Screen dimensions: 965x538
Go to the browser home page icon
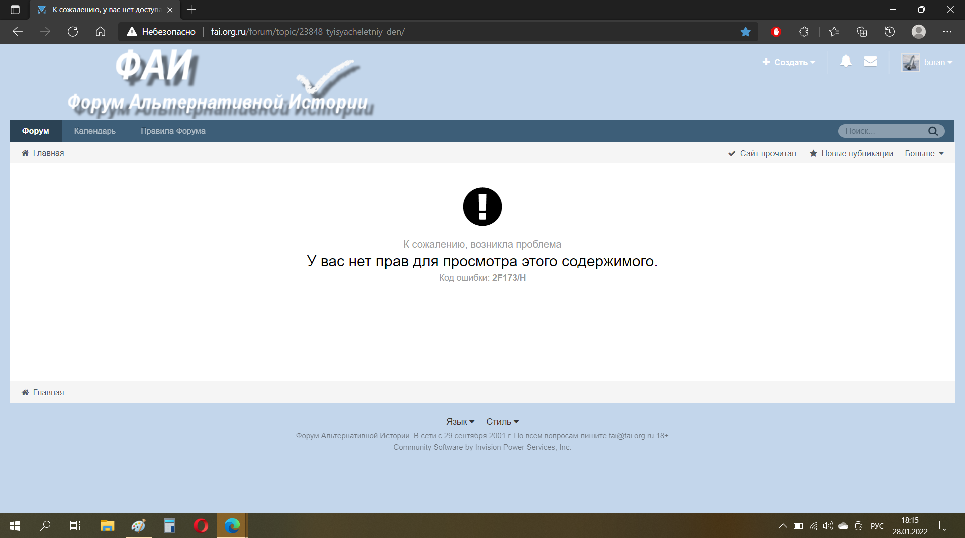[x=101, y=32]
